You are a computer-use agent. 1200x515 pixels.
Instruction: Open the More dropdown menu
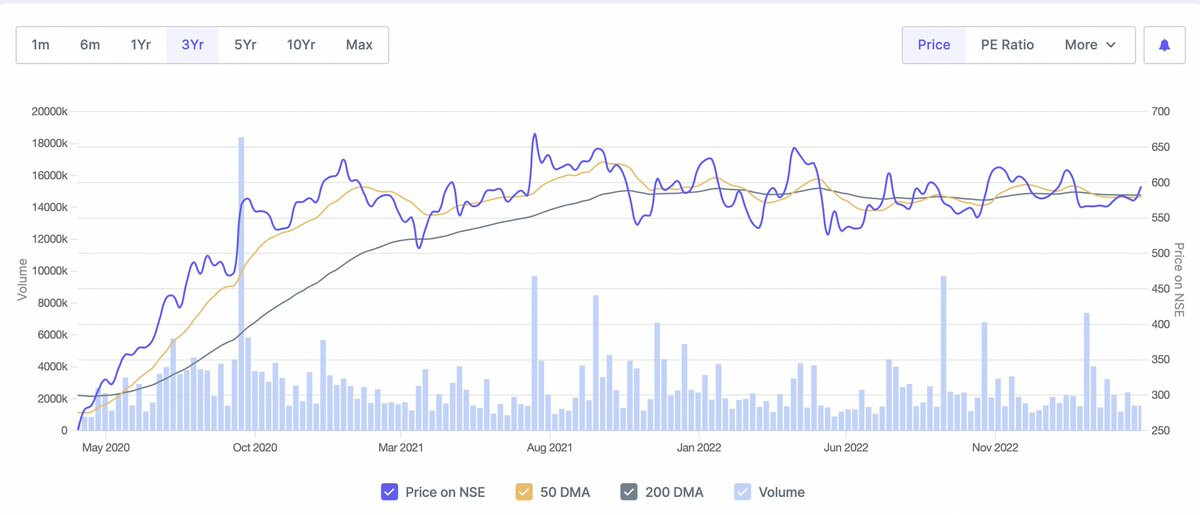coord(1091,45)
